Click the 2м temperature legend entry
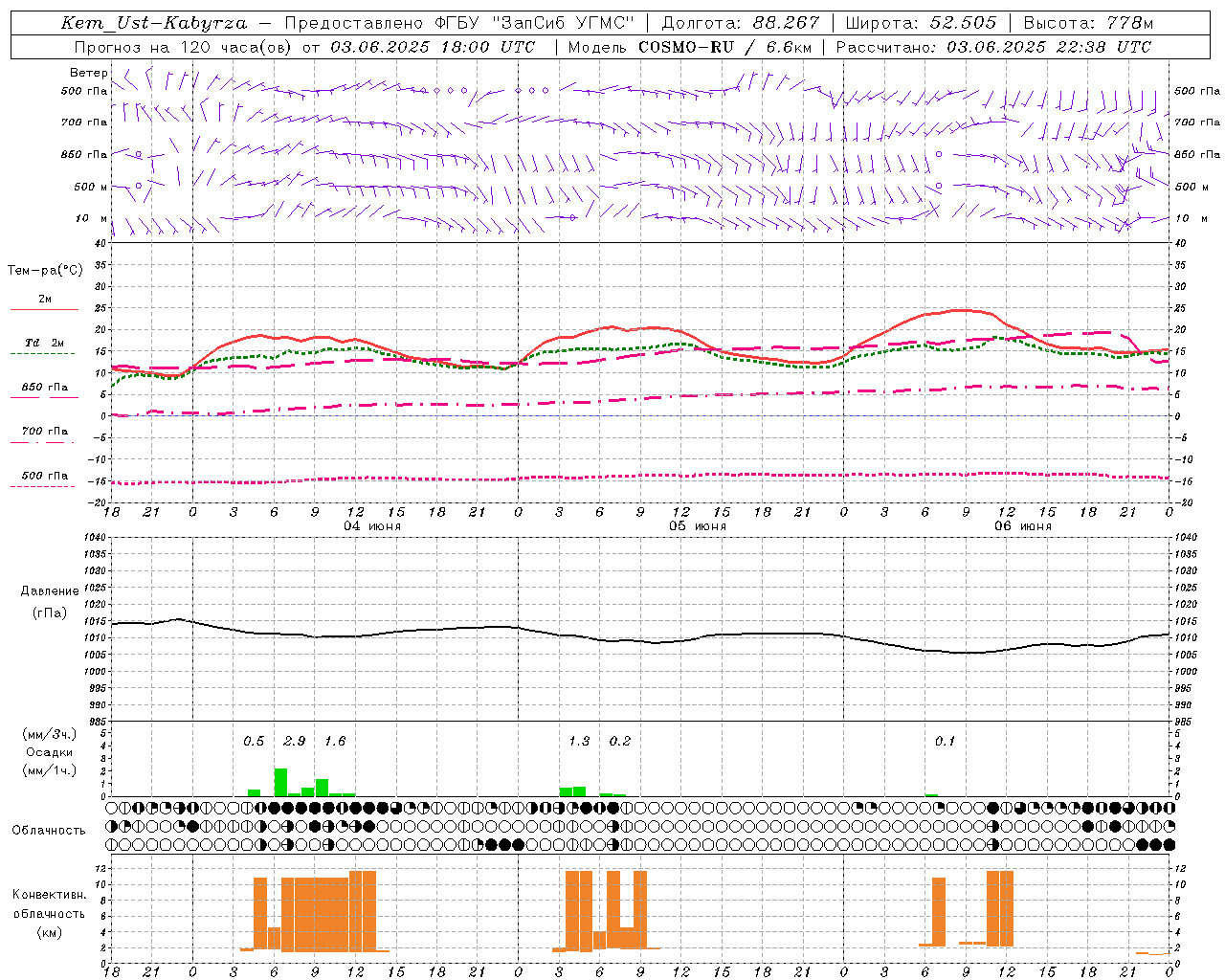 (45, 299)
